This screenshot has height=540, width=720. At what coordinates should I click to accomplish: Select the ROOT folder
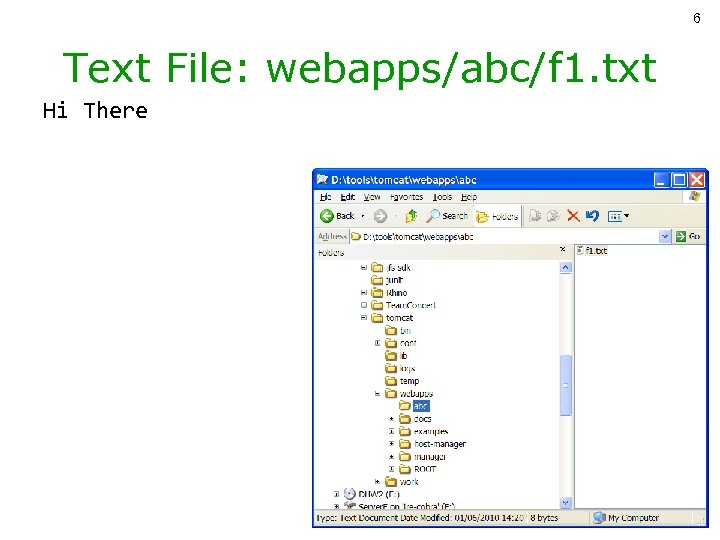(x=417, y=469)
